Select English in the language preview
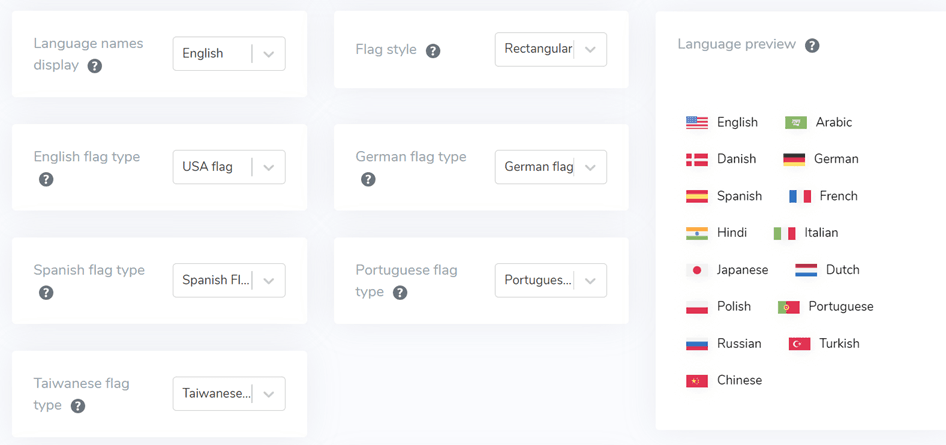Viewport: 946px width, 445px height. pyautogui.click(x=737, y=122)
